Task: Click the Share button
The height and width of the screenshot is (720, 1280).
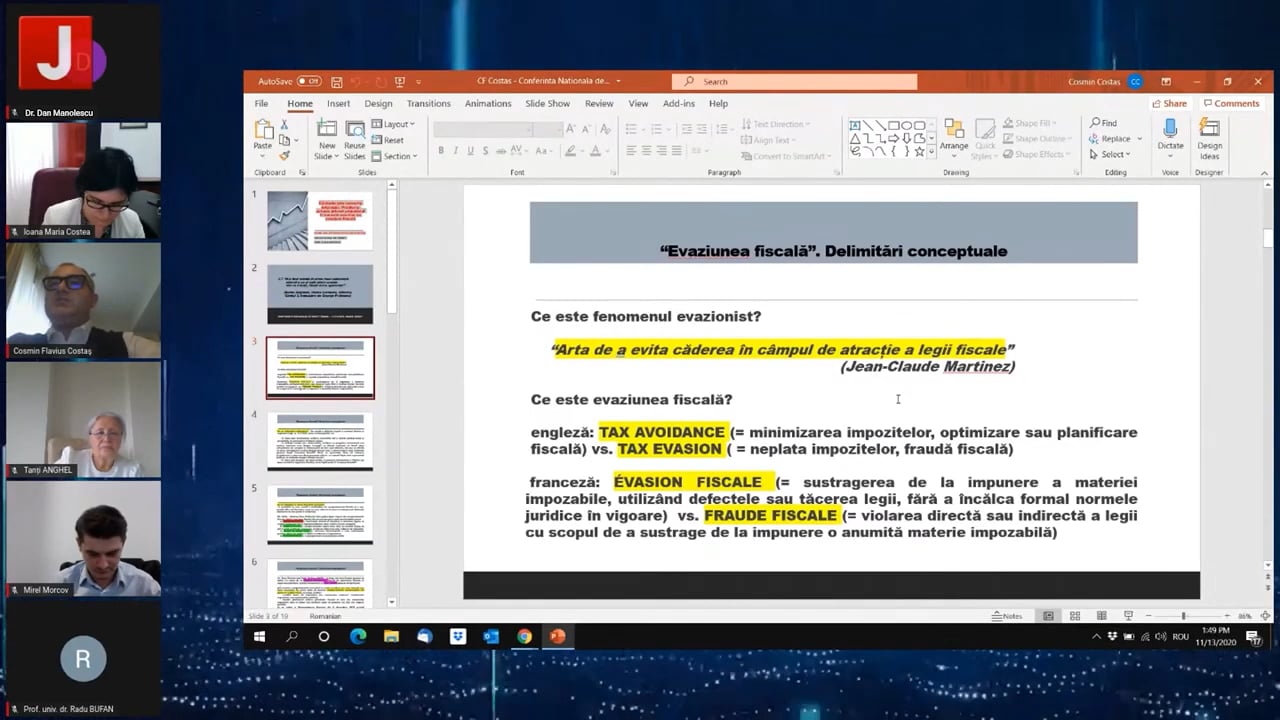Action: [1169, 104]
